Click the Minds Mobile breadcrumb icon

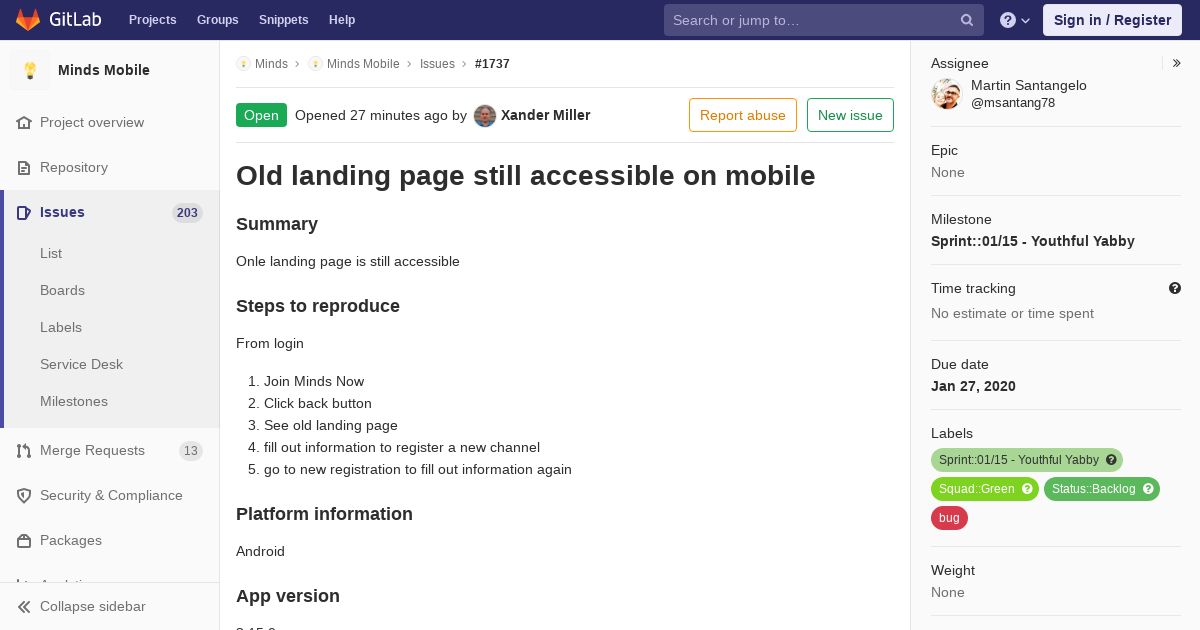(315, 64)
